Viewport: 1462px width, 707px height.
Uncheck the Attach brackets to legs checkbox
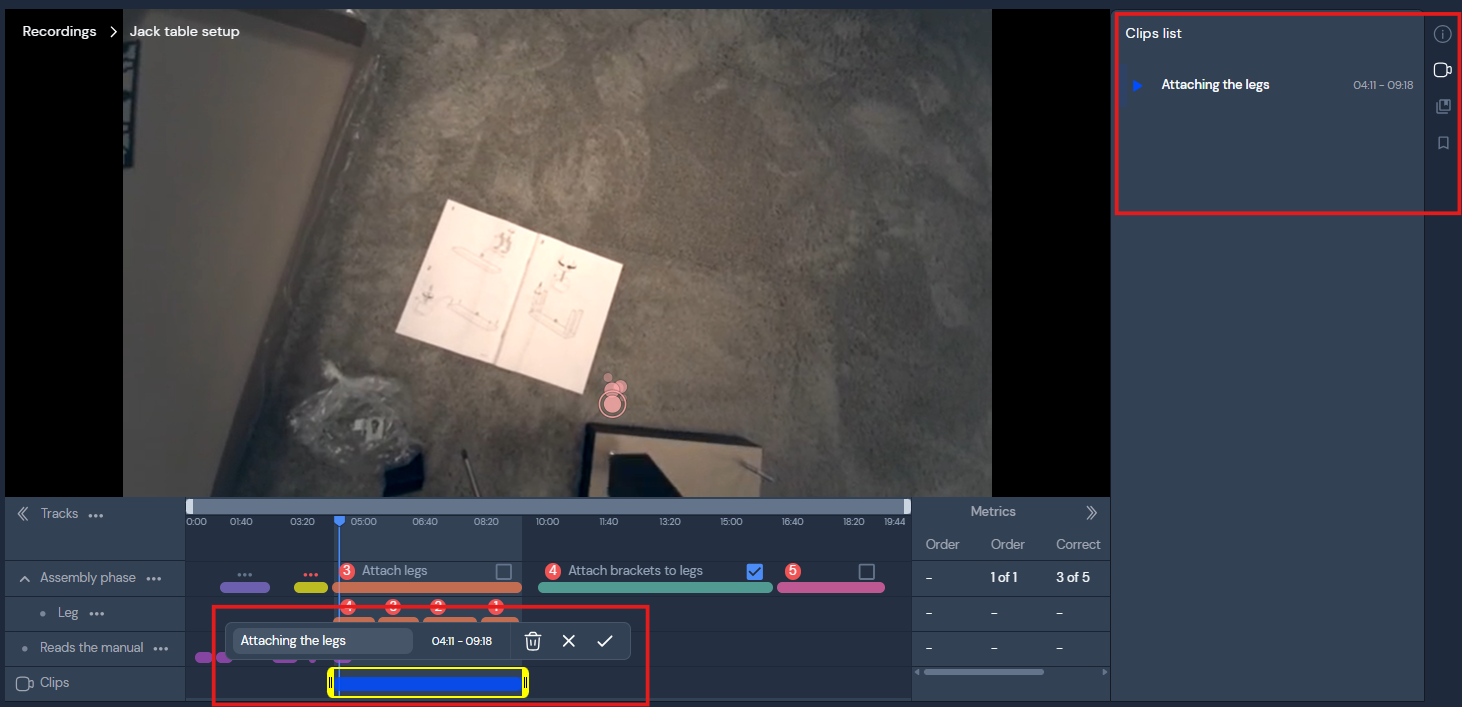(756, 570)
